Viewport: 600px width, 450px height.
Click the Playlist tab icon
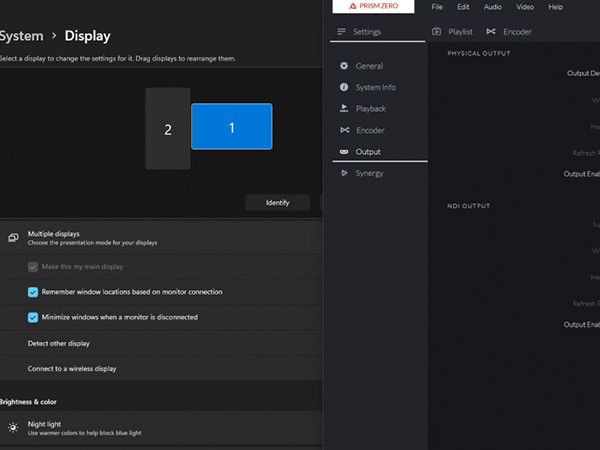[x=437, y=31]
